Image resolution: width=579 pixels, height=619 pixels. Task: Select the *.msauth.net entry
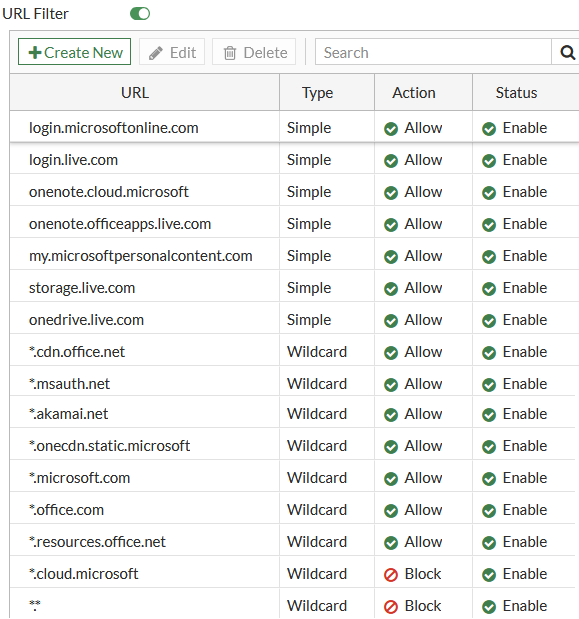point(69,384)
